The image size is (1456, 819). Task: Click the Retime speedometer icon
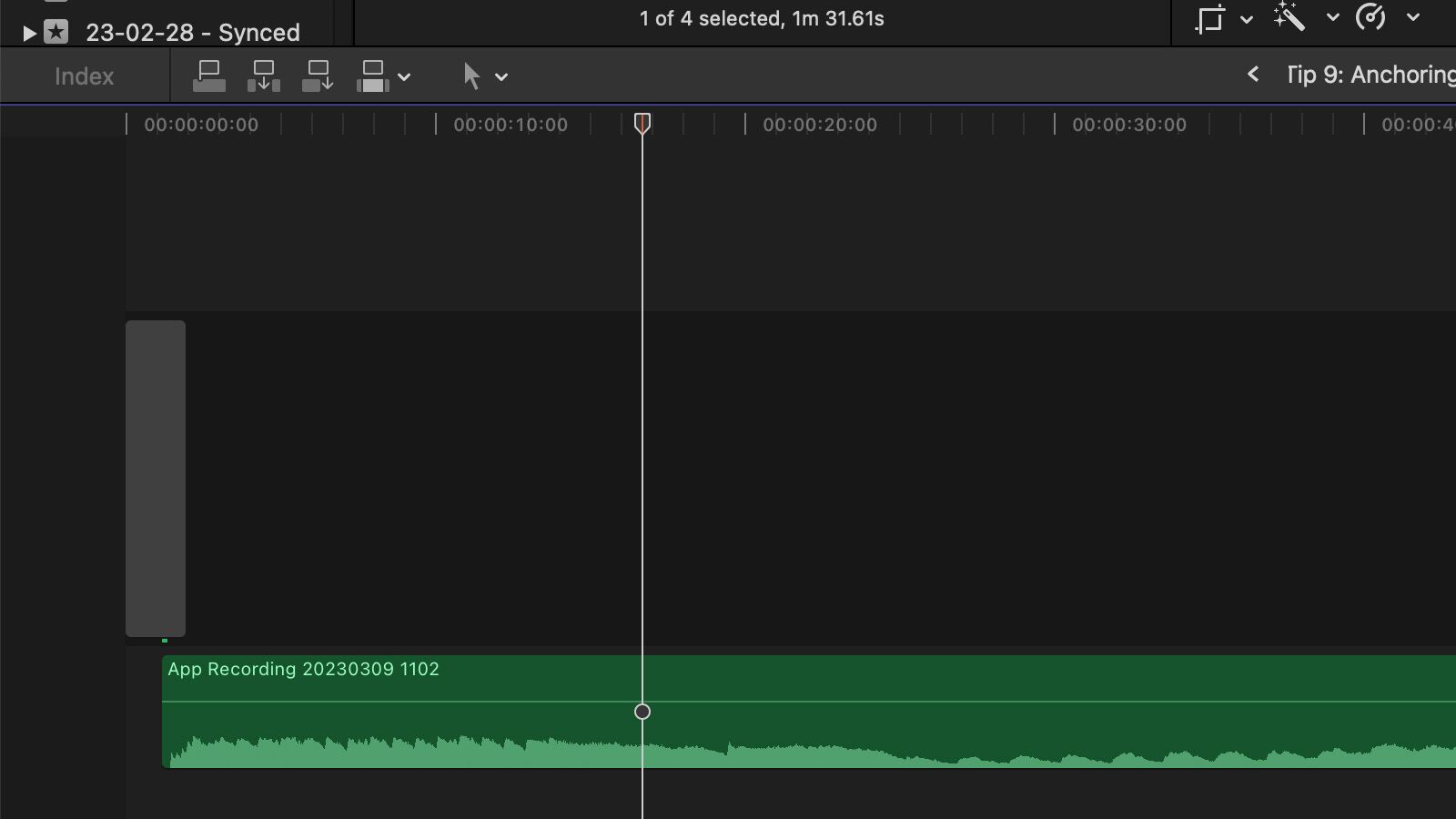pos(1372,17)
